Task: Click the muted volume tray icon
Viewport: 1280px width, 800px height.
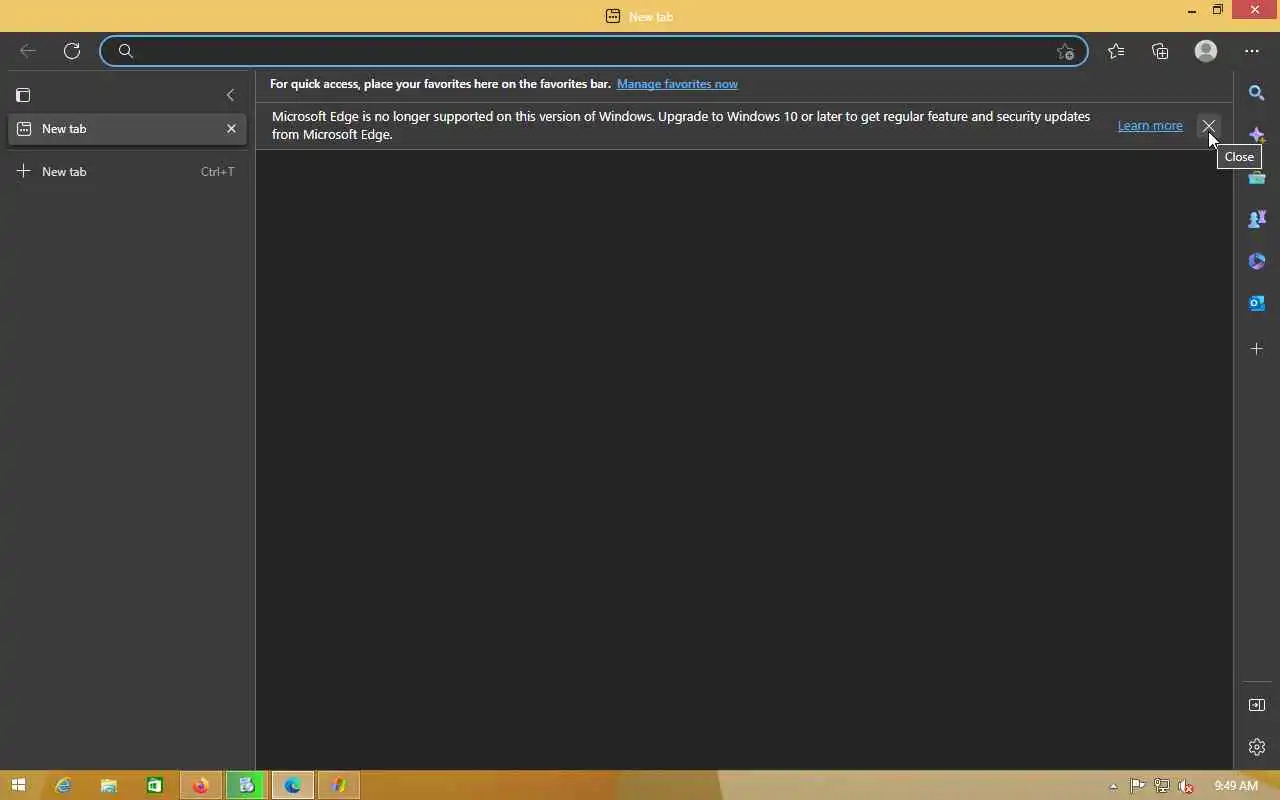Action: point(1186,786)
